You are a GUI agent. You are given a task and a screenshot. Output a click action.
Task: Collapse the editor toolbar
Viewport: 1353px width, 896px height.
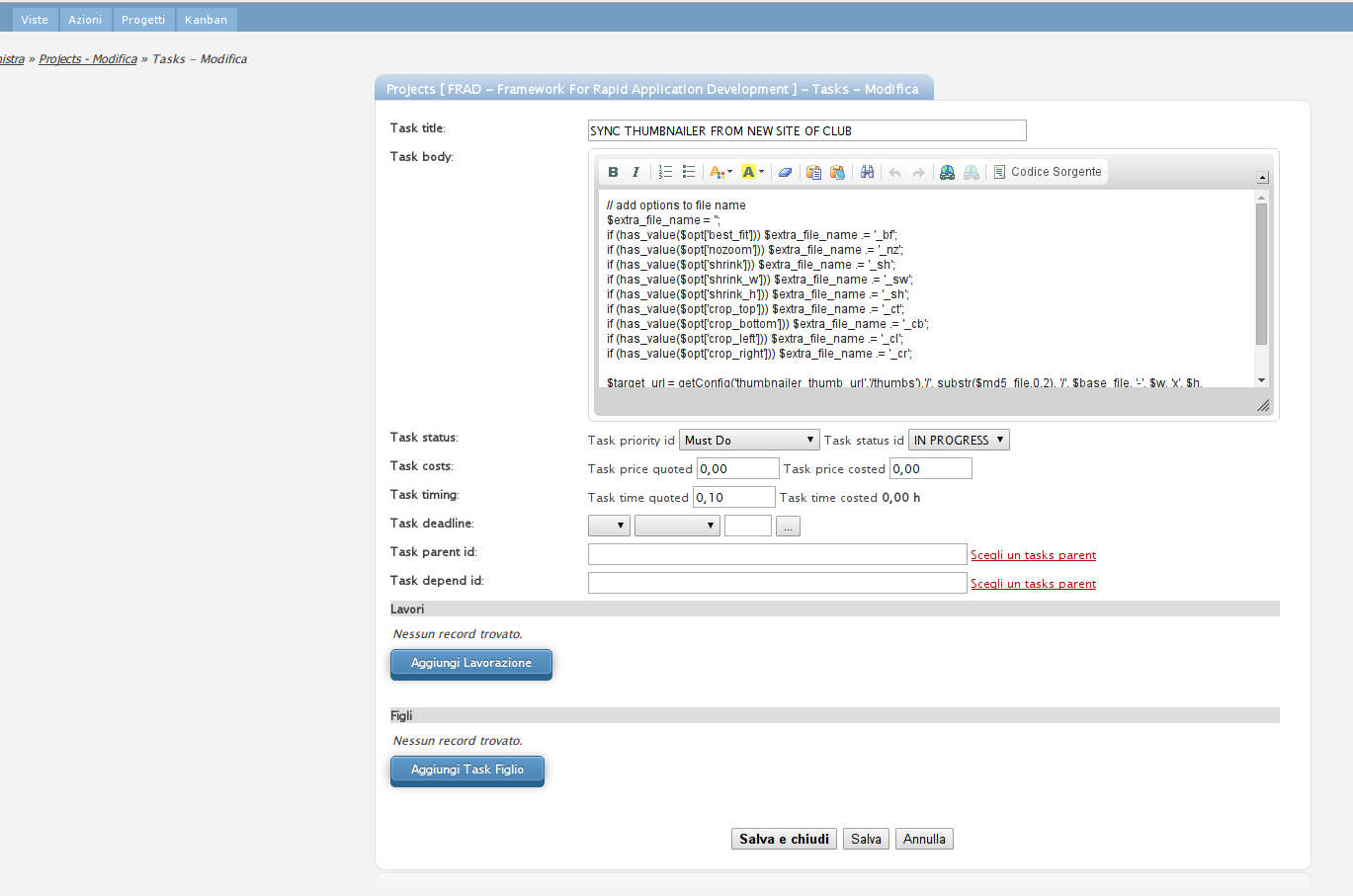coord(1262,178)
